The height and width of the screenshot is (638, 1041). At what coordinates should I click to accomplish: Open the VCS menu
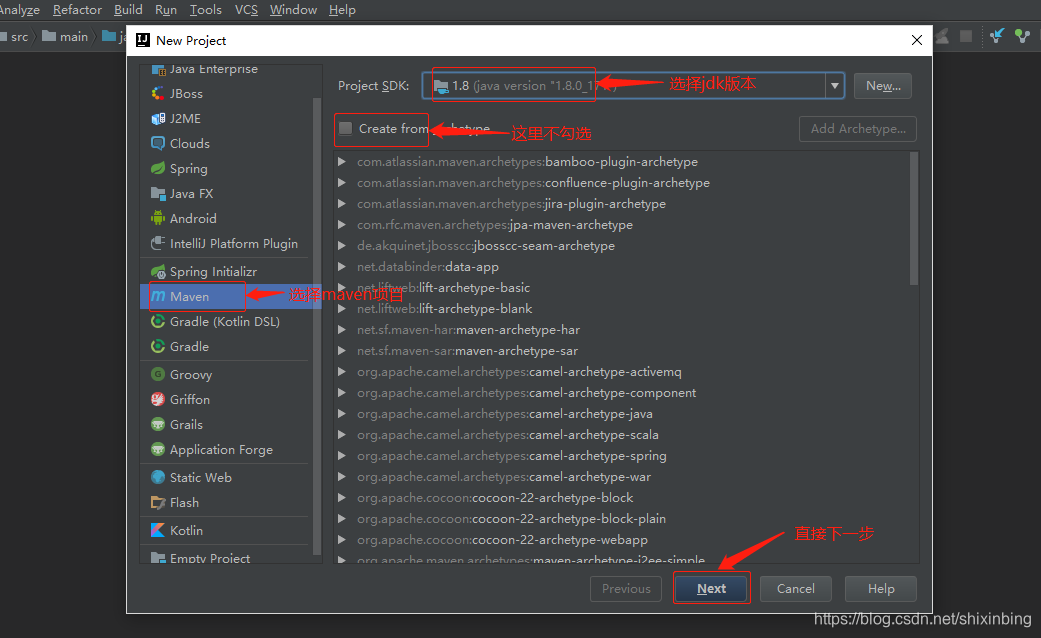pos(246,10)
